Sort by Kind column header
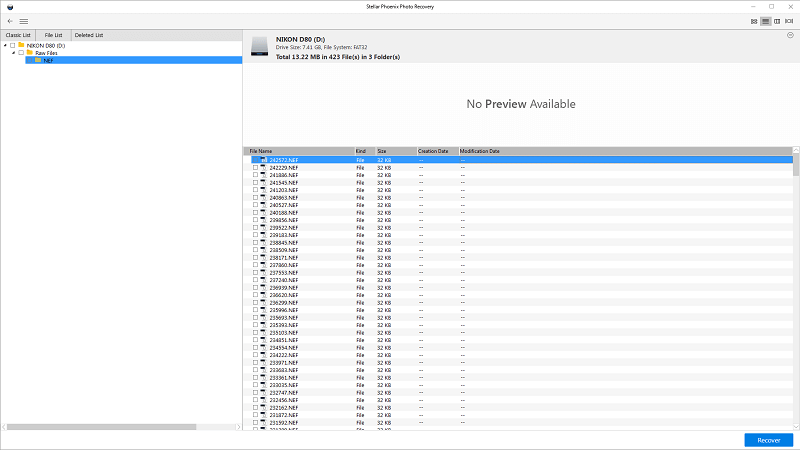 (x=365, y=151)
